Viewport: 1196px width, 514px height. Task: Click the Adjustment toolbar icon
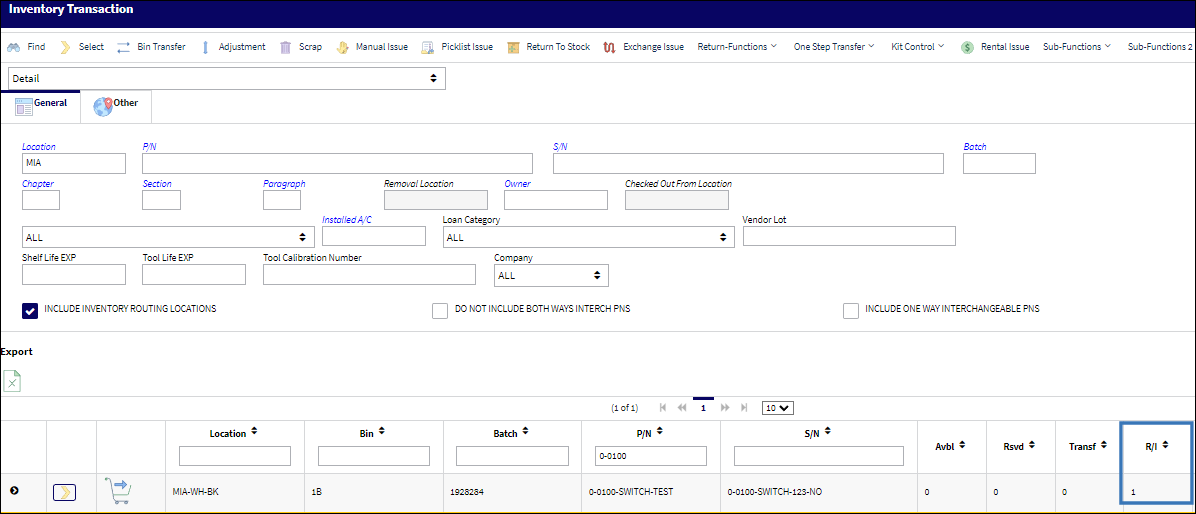(204, 47)
